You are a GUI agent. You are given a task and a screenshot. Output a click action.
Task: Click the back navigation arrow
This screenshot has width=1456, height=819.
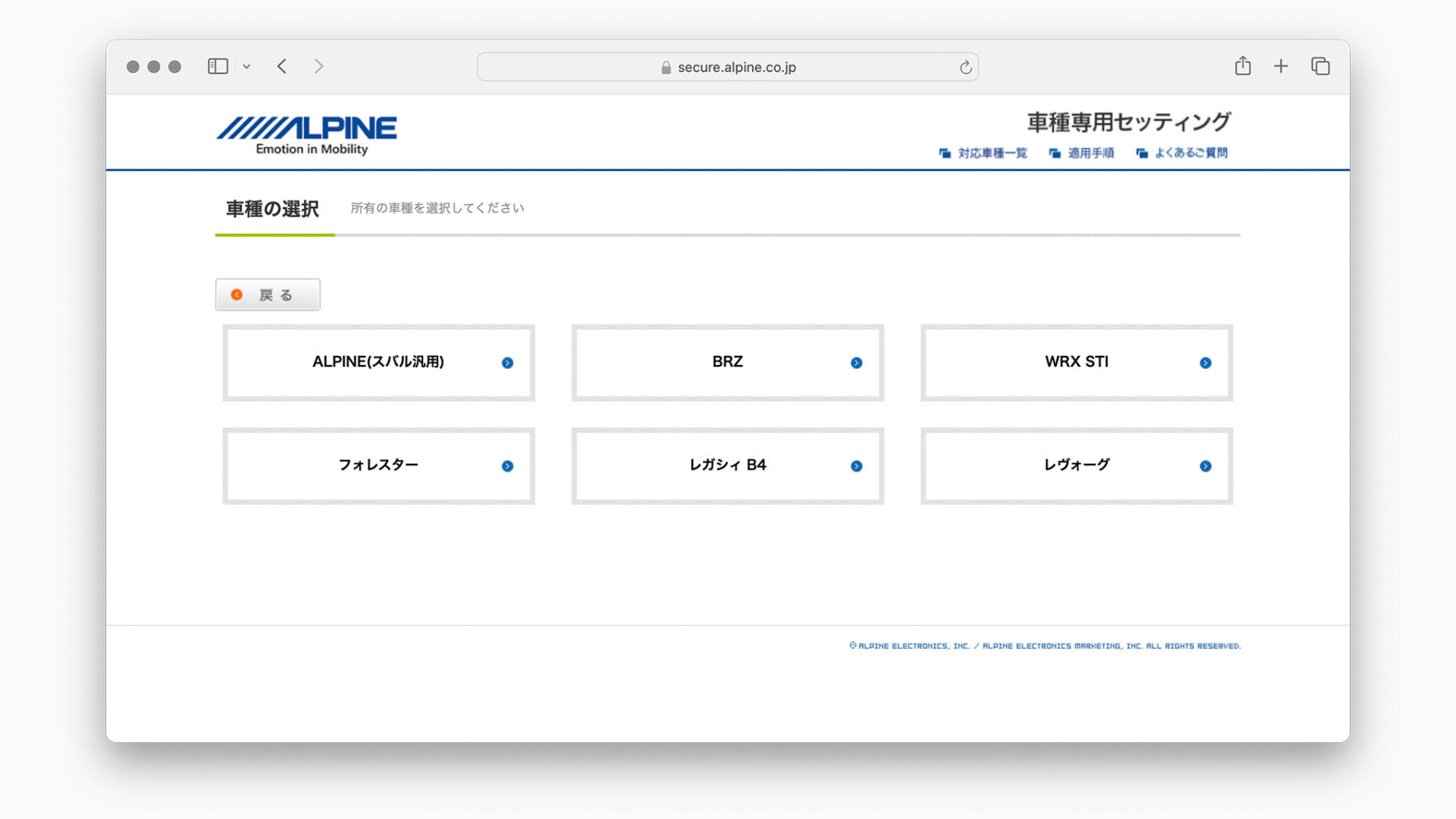coord(281,66)
